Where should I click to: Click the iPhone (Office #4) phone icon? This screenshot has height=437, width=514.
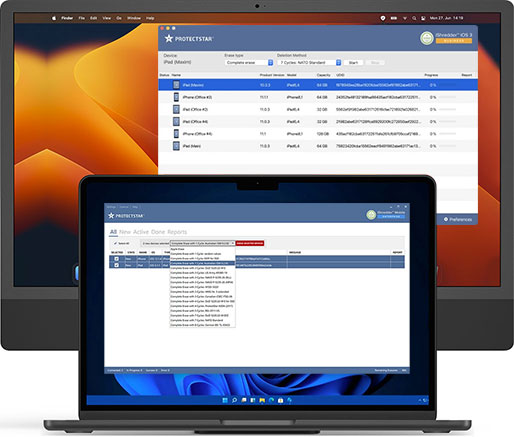(x=176, y=134)
